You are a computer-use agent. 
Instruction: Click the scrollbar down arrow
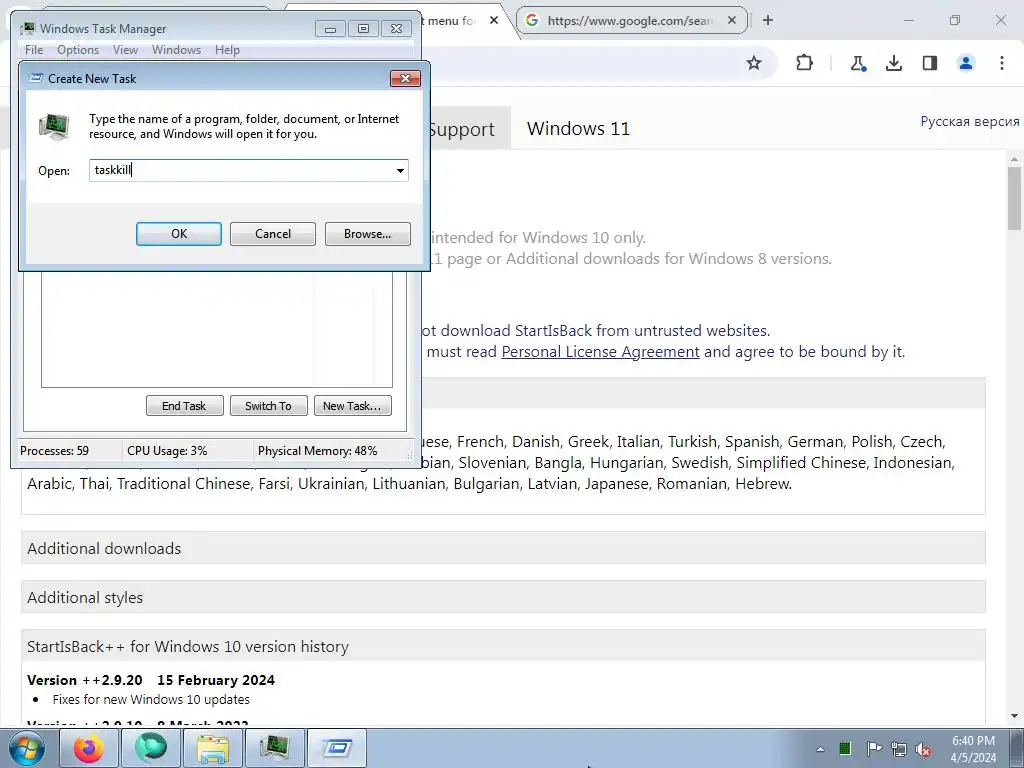click(x=1014, y=716)
